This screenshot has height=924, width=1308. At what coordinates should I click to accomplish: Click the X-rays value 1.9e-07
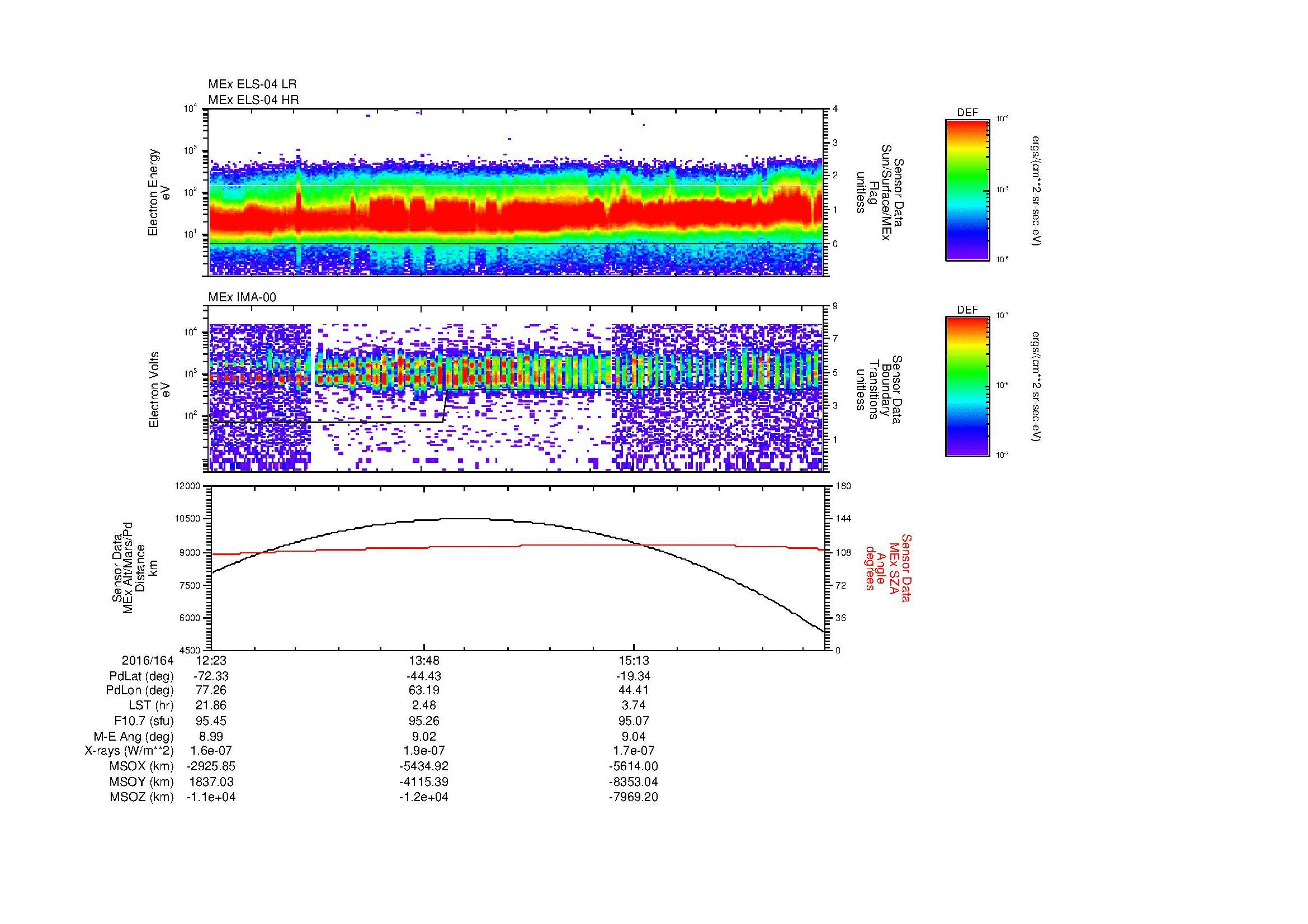423,751
